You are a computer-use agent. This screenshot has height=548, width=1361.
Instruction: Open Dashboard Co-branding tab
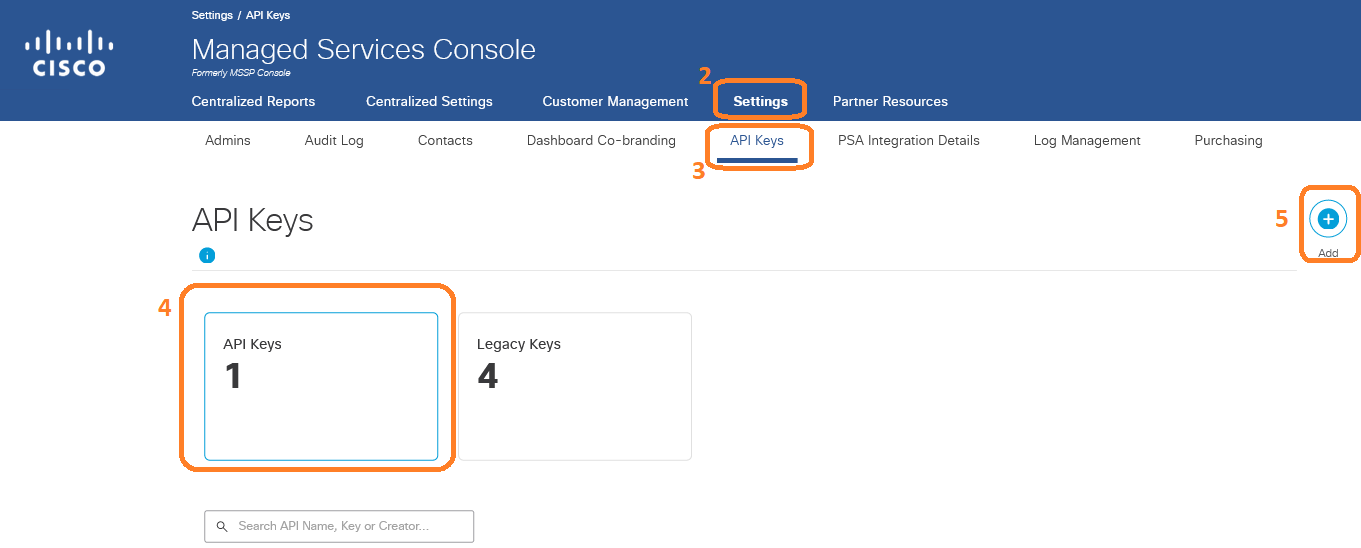(x=601, y=140)
